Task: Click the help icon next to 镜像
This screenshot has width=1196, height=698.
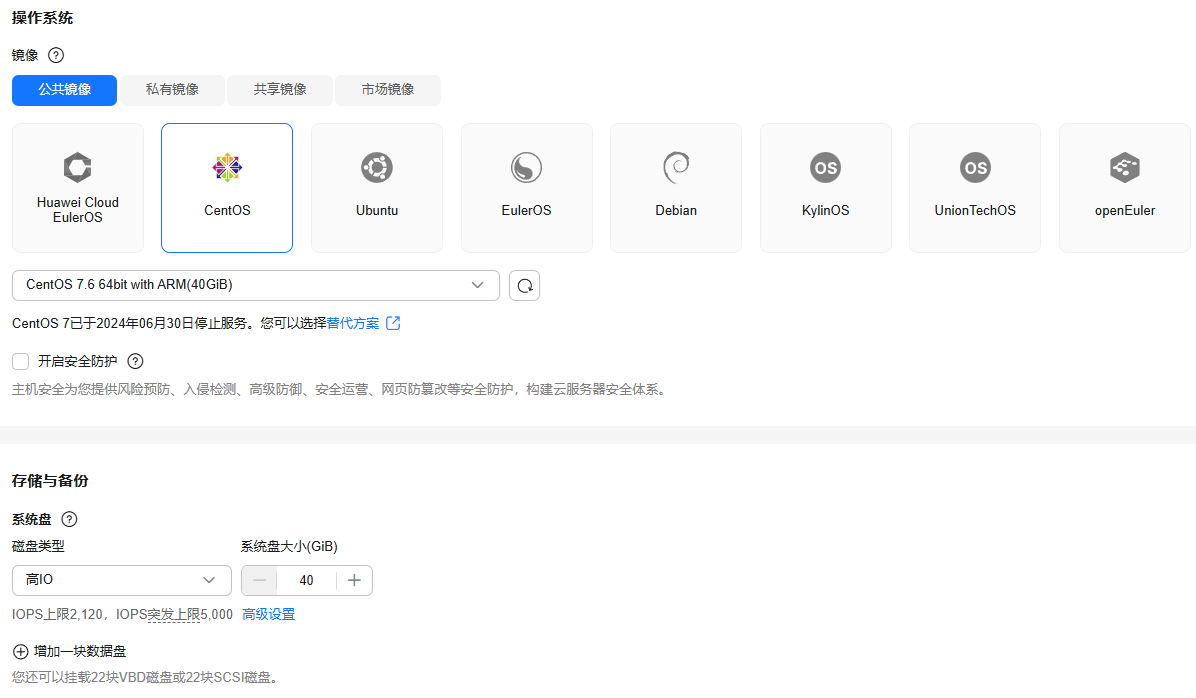Action: [56, 55]
